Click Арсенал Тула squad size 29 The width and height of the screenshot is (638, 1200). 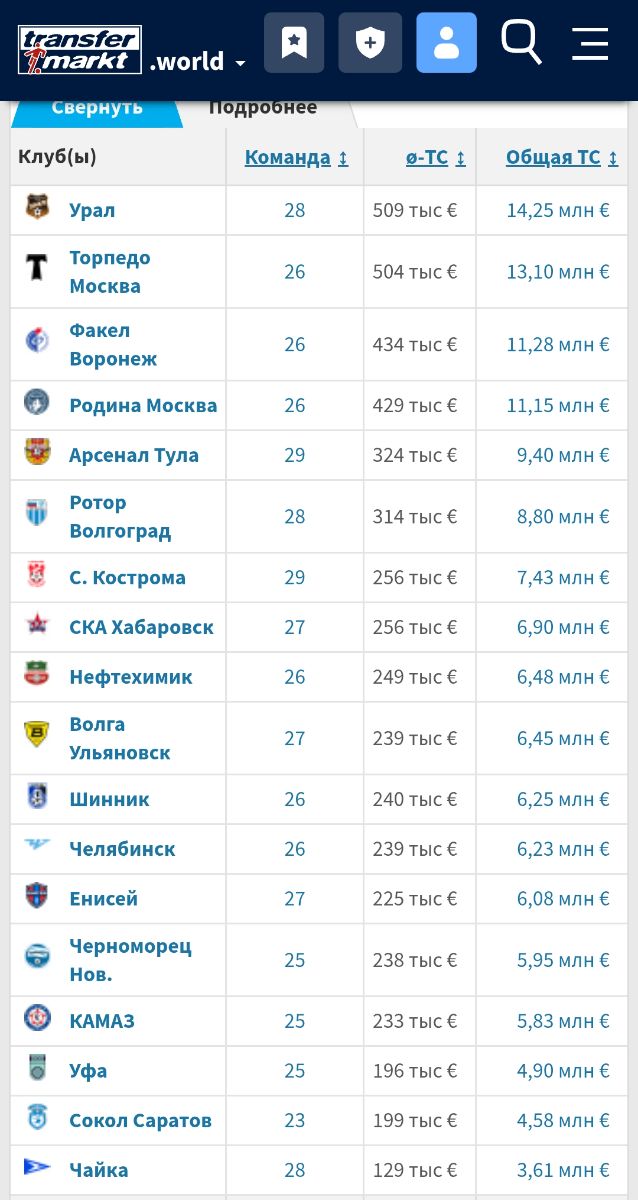point(294,455)
